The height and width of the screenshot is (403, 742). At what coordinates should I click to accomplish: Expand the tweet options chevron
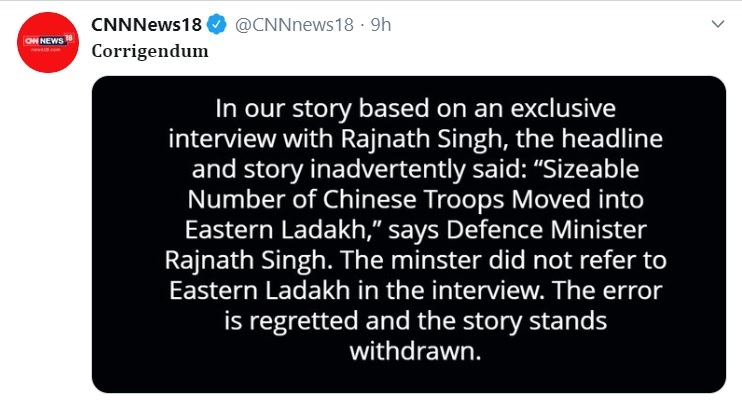click(x=716, y=24)
